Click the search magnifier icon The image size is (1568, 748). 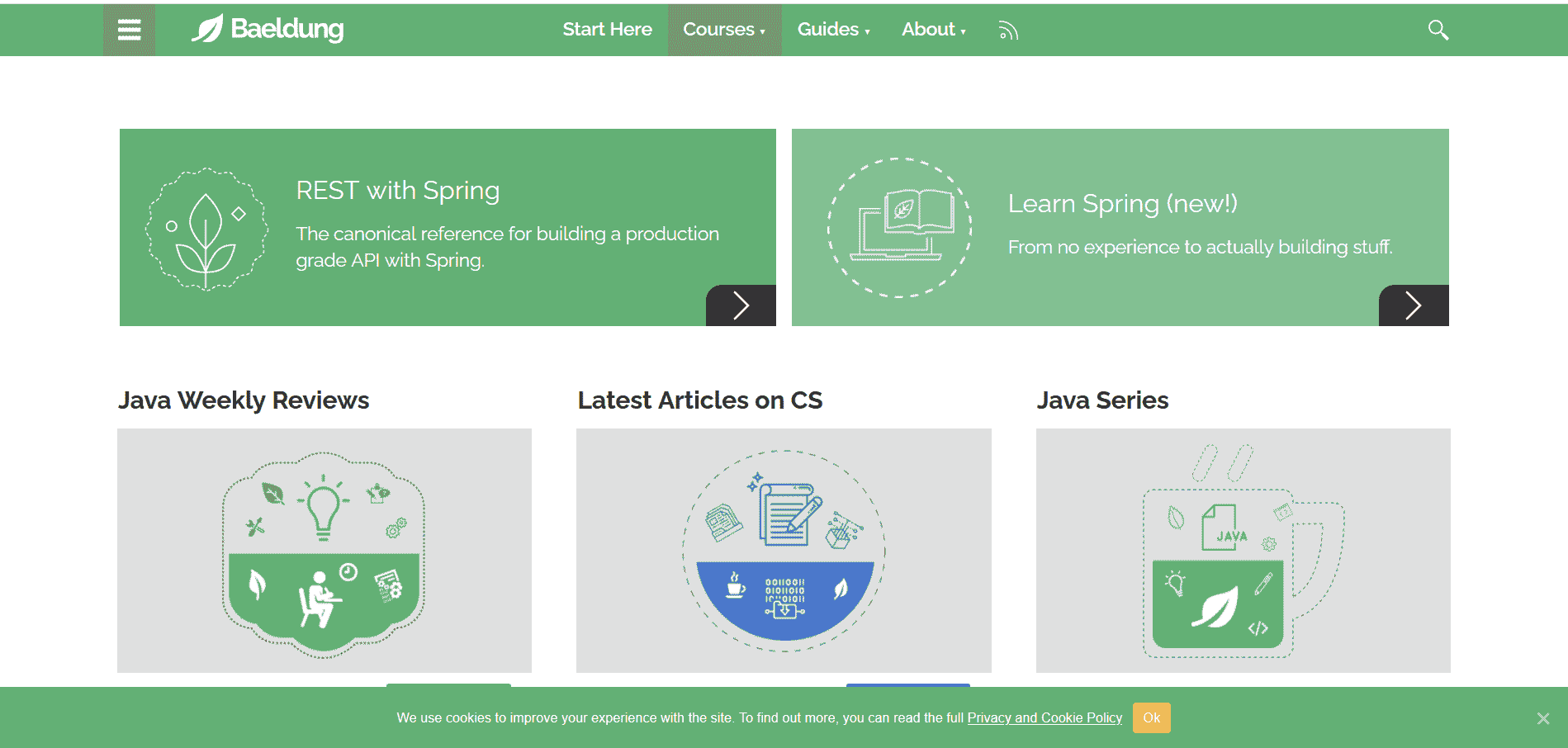[1438, 30]
